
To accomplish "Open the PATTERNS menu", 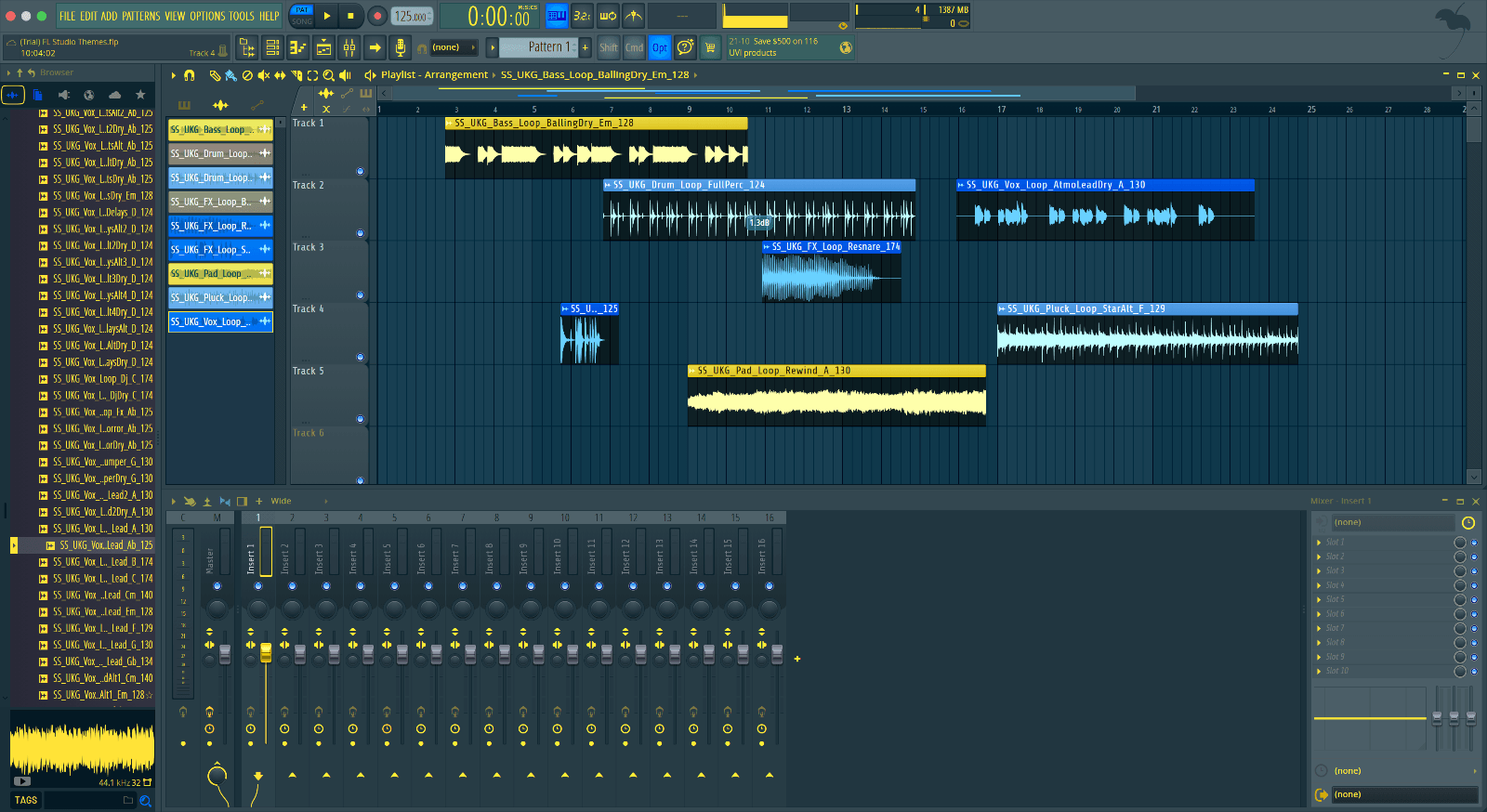I will click(140, 16).
